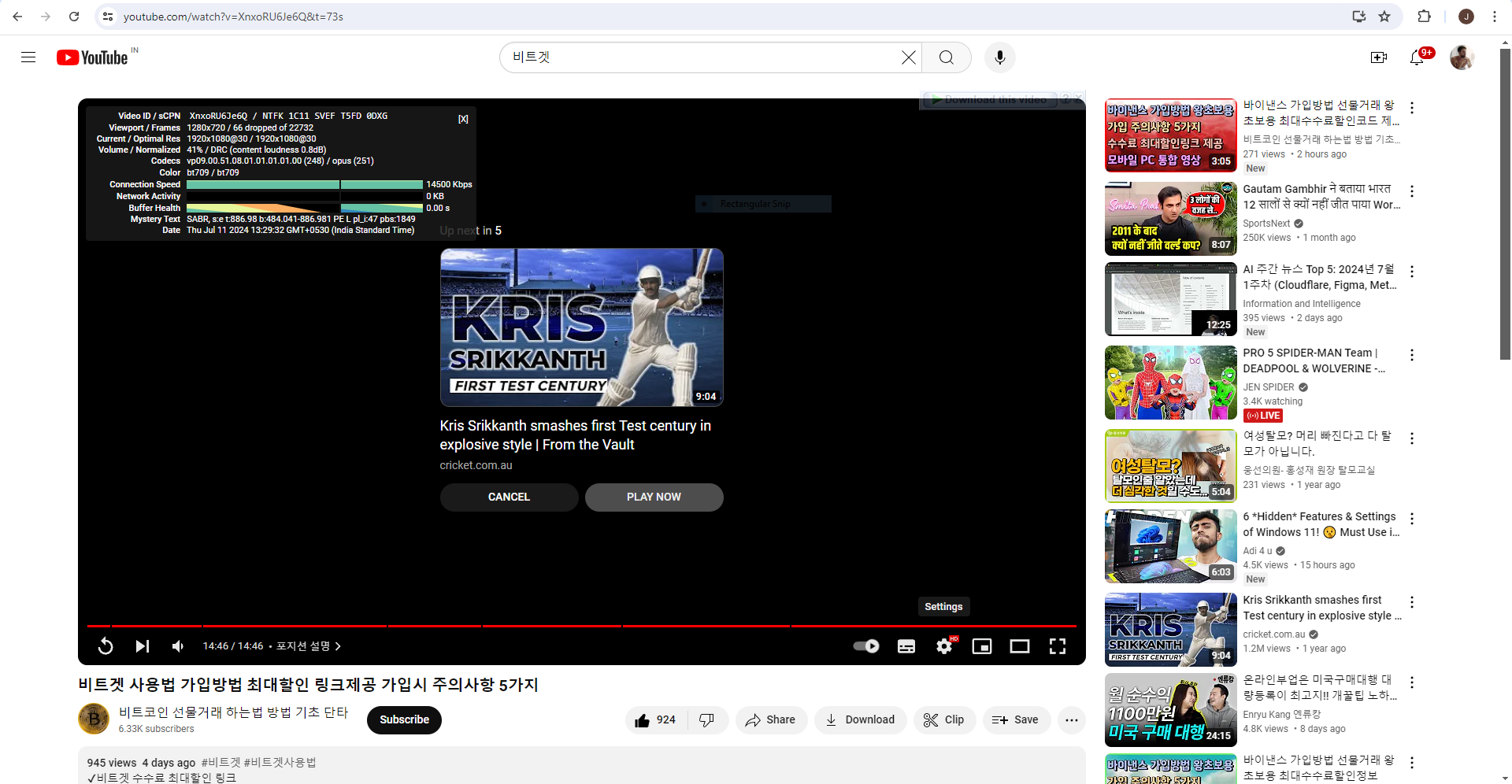This screenshot has width=1512, height=784.
Task: Open the AI 주간 뉴스 Top 5 video title
Action: click(1320, 277)
